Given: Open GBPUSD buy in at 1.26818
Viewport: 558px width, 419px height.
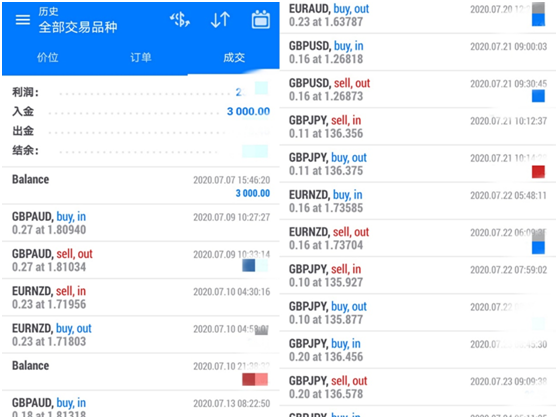Looking at the screenshot, I should 418,52.
